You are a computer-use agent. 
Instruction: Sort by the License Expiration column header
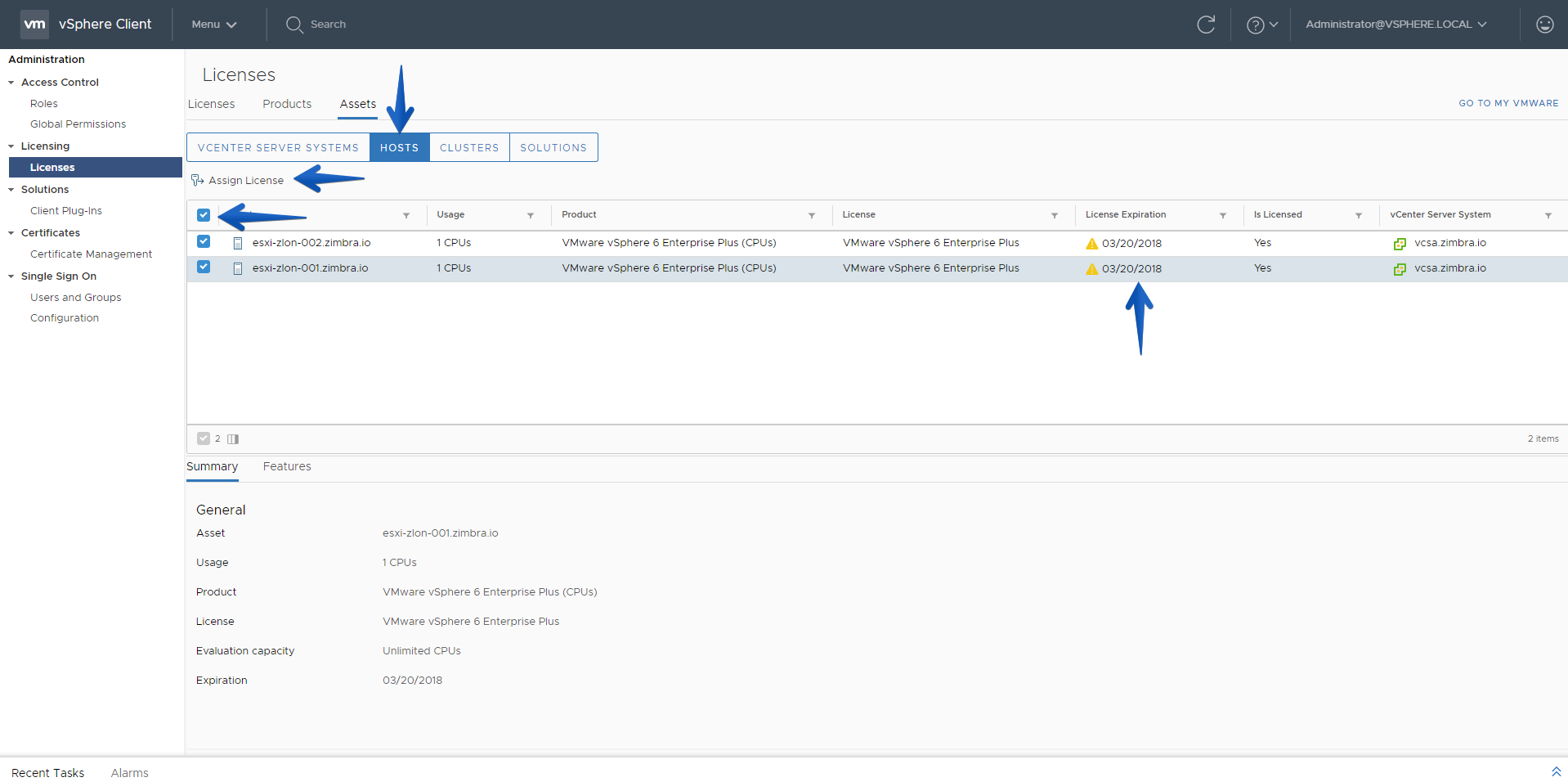click(x=1126, y=214)
